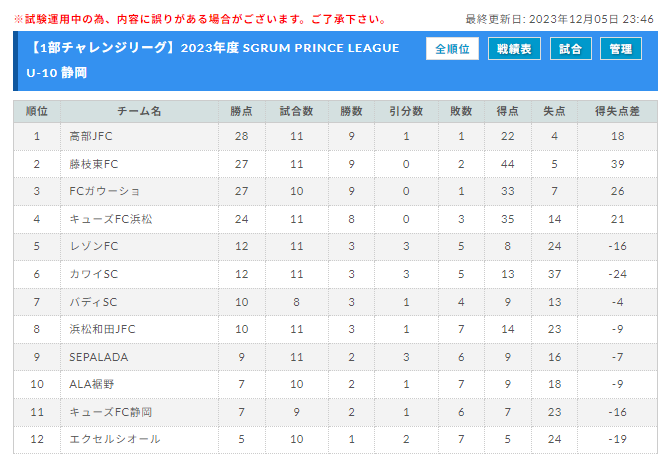
Task: Select the 勝点 column header
Action: (242, 112)
